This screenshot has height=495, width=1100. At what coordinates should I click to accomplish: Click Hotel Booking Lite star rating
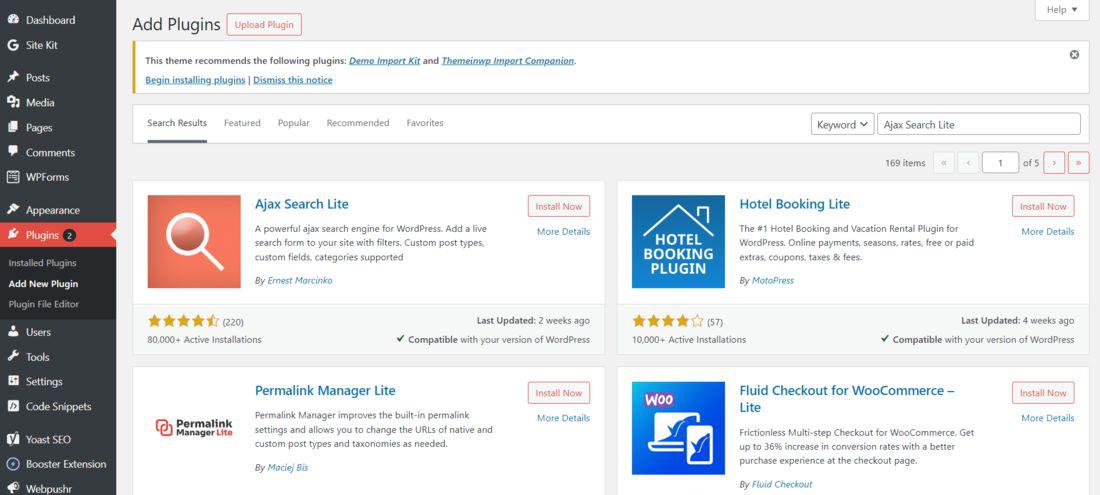[668, 321]
